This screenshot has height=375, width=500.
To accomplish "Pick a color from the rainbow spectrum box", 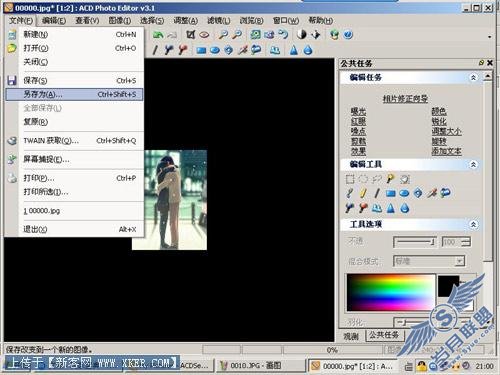I will click(x=391, y=292).
